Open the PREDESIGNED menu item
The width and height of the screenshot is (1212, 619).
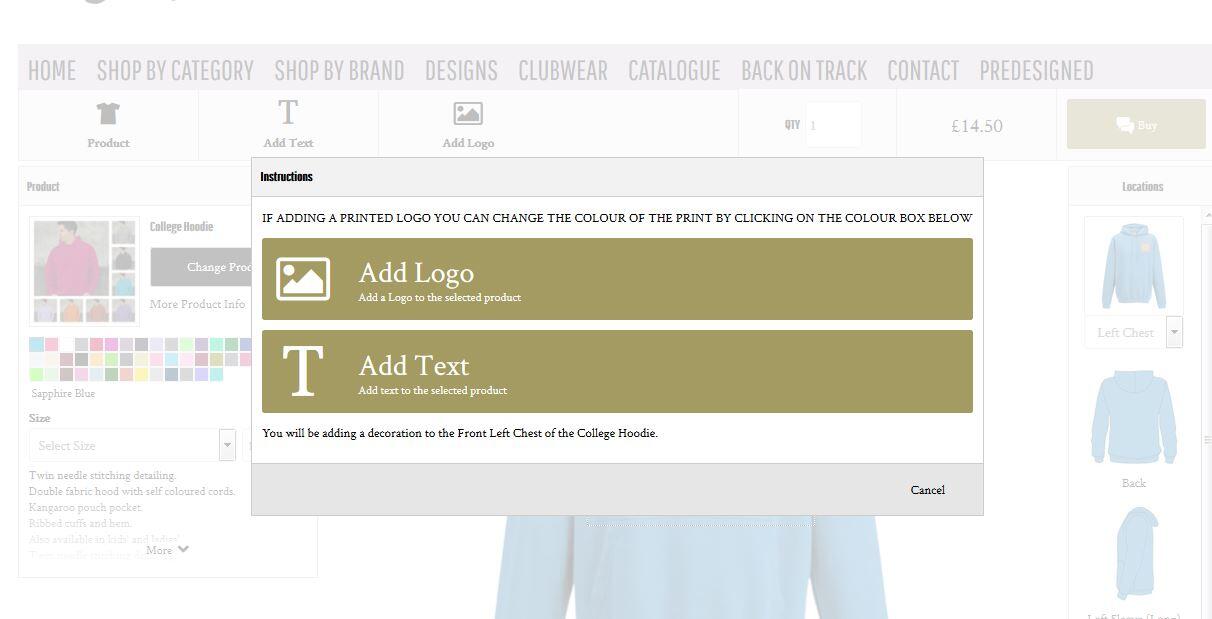pyautogui.click(x=1036, y=71)
